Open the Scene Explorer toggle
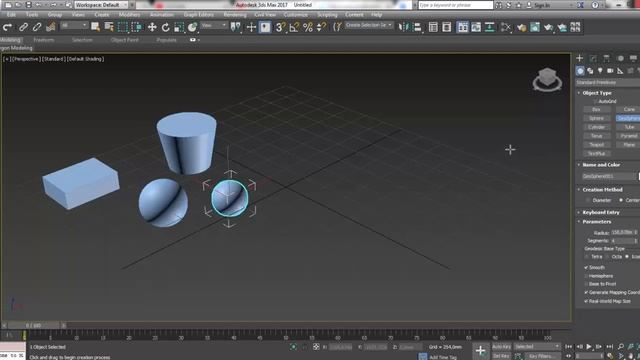The image size is (640, 360). tap(433, 27)
